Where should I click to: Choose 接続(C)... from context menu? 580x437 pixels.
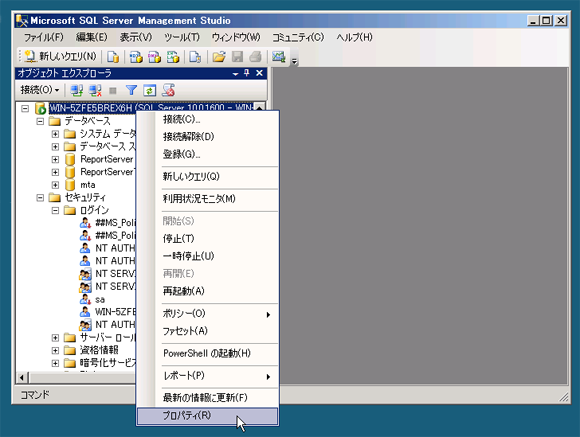(x=208, y=119)
